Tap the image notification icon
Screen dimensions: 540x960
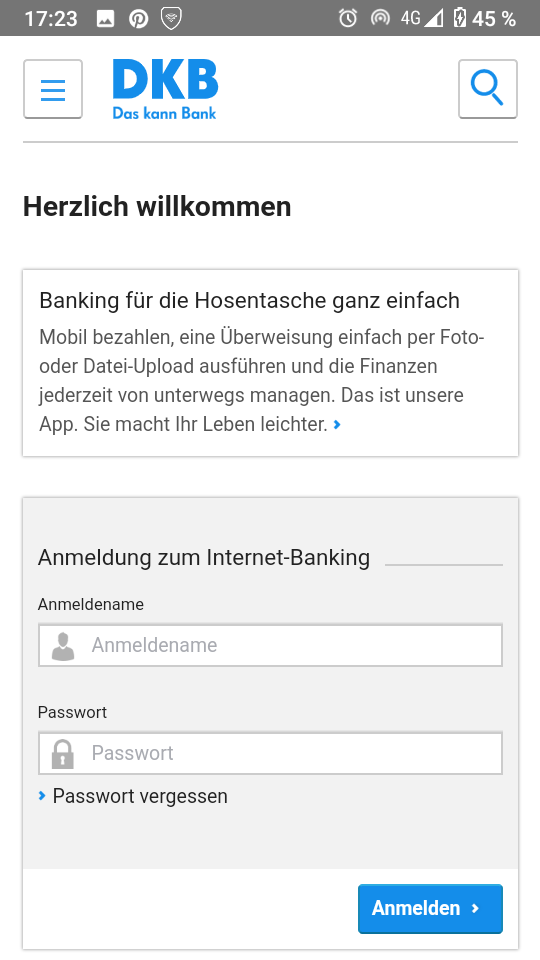tap(105, 18)
